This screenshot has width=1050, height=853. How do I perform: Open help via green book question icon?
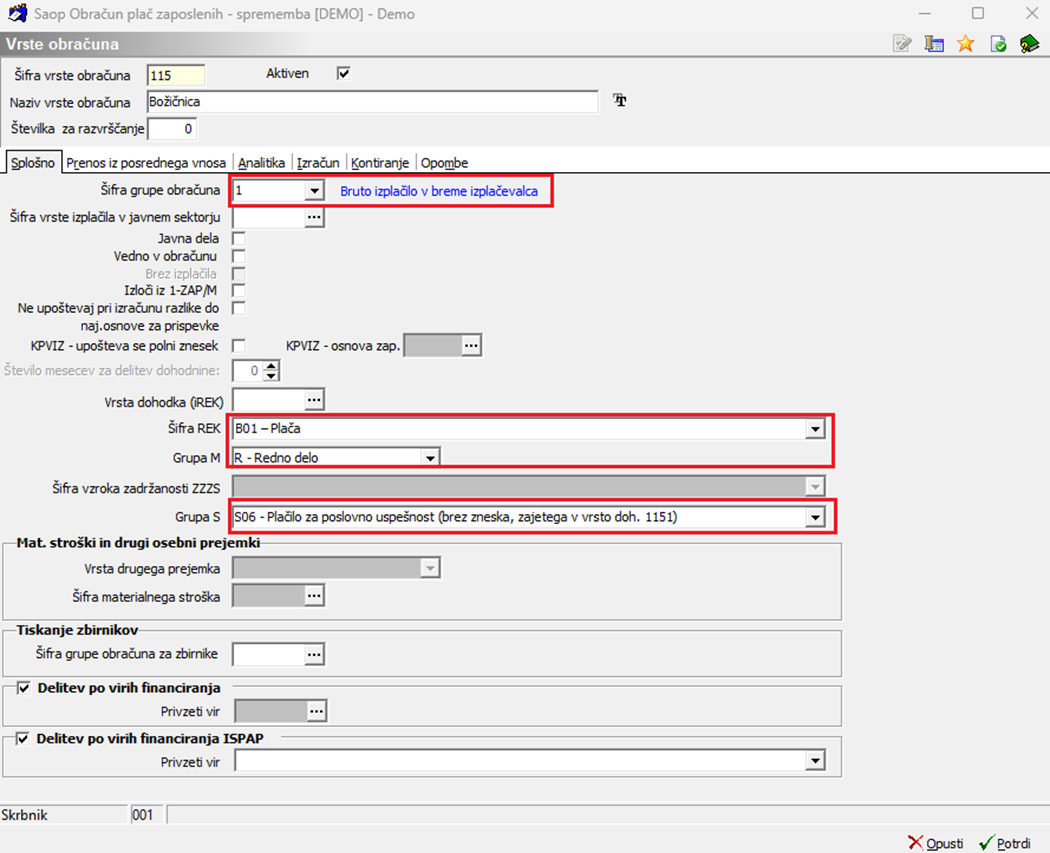[x=1029, y=44]
